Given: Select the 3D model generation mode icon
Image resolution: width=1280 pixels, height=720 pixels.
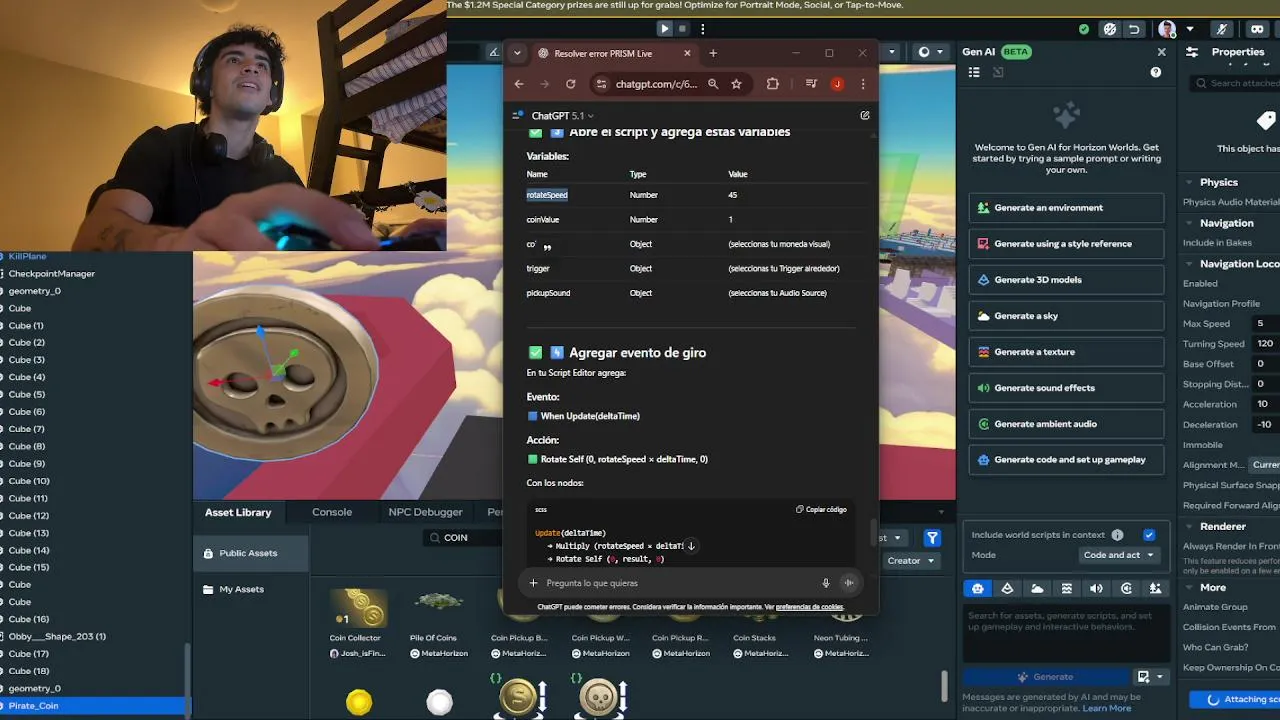Looking at the screenshot, I should point(1007,589).
